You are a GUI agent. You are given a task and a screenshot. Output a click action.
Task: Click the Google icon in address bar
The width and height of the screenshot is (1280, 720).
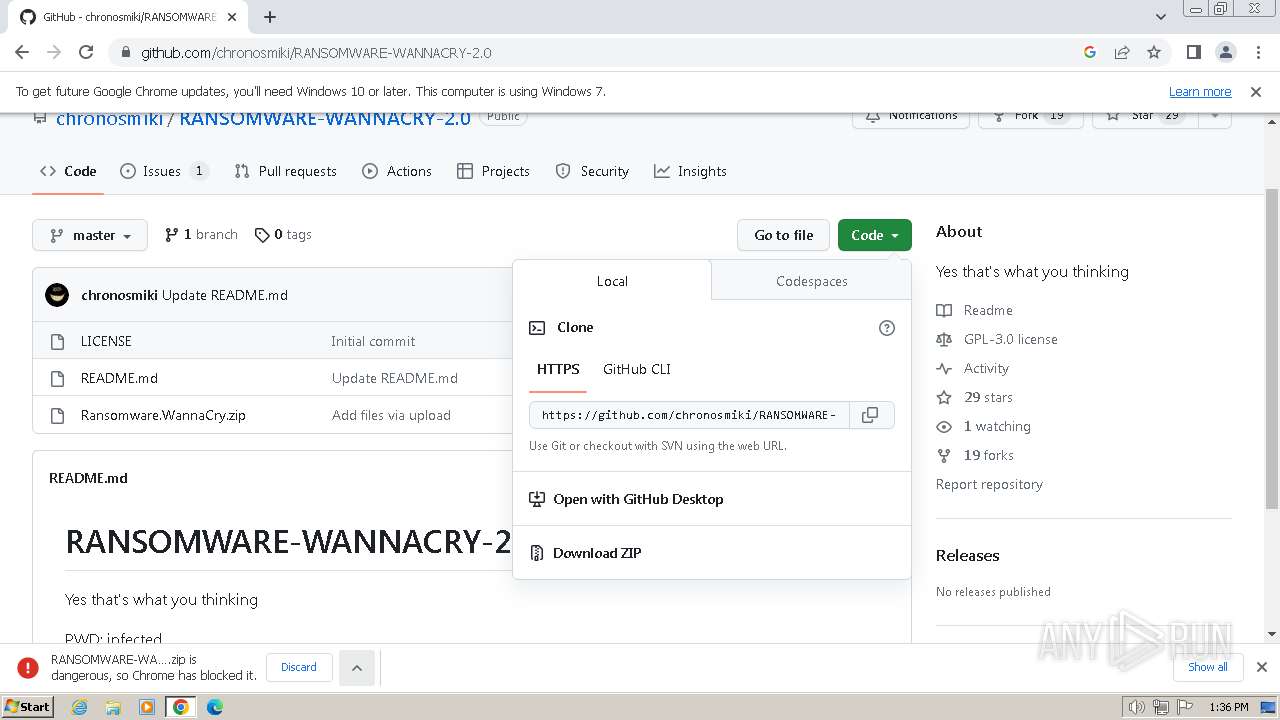tap(1090, 52)
